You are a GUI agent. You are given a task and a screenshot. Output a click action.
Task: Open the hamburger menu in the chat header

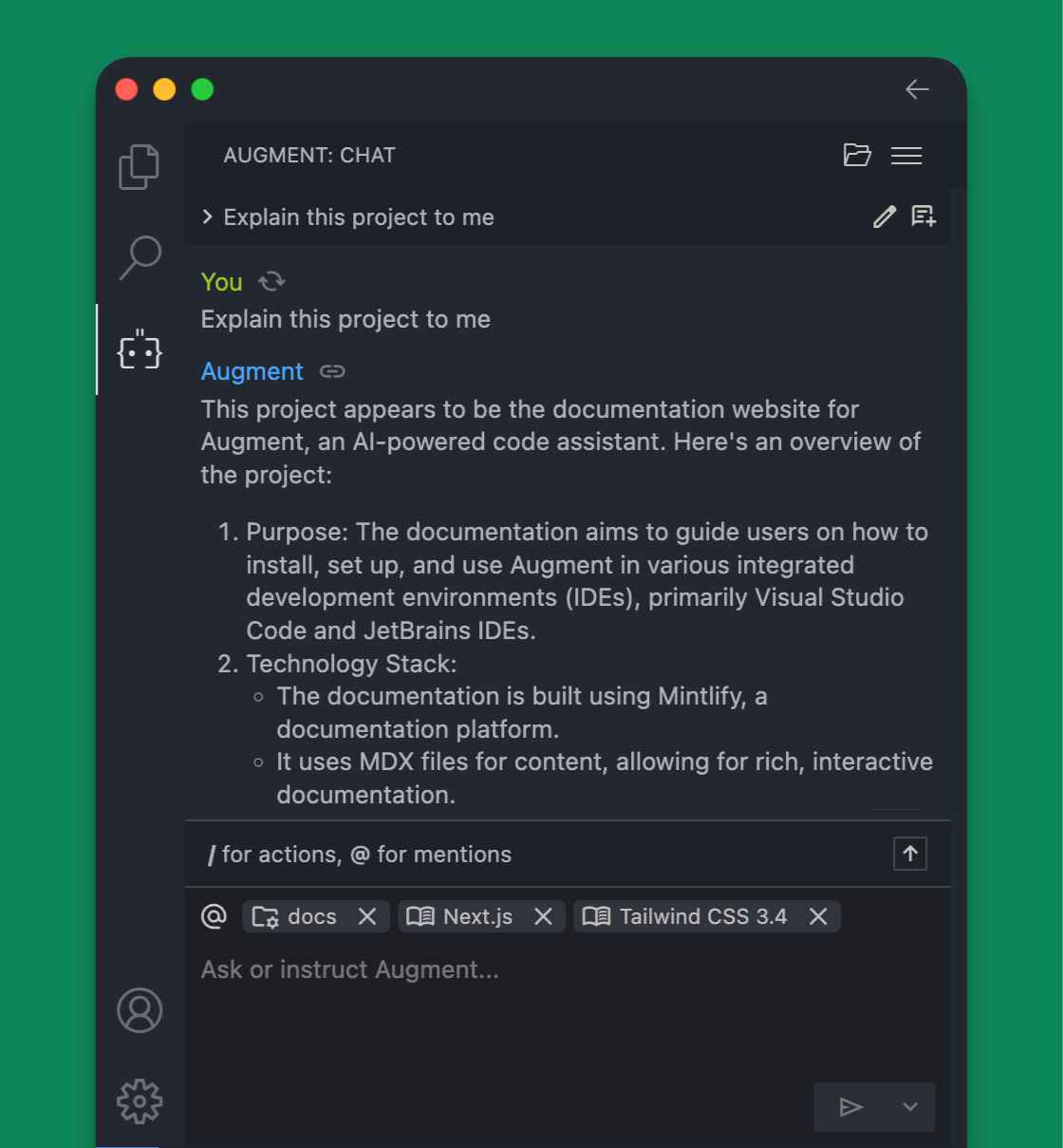(x=906, y=155)
